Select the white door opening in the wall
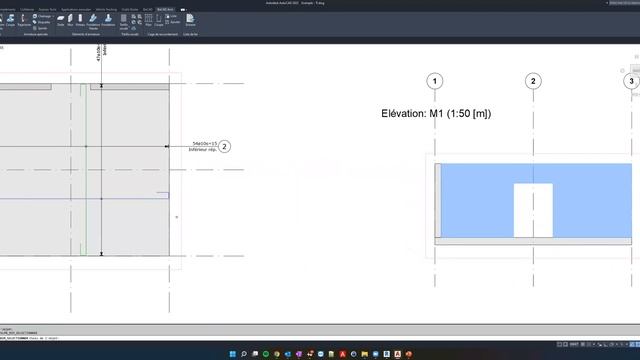 click(x=533, y=210)
